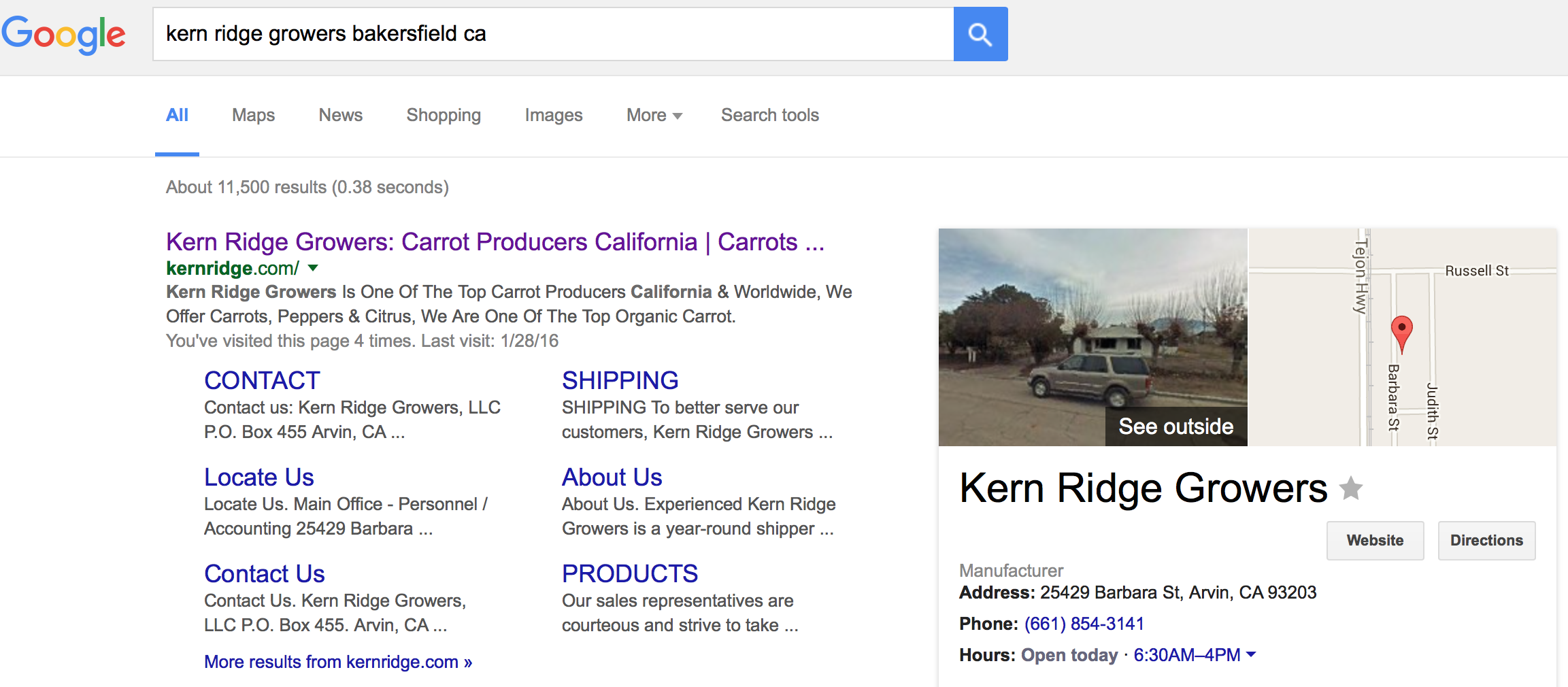Screen dimensions: 1568x687
Task: Select the All tab
Action: coord(177,115)
